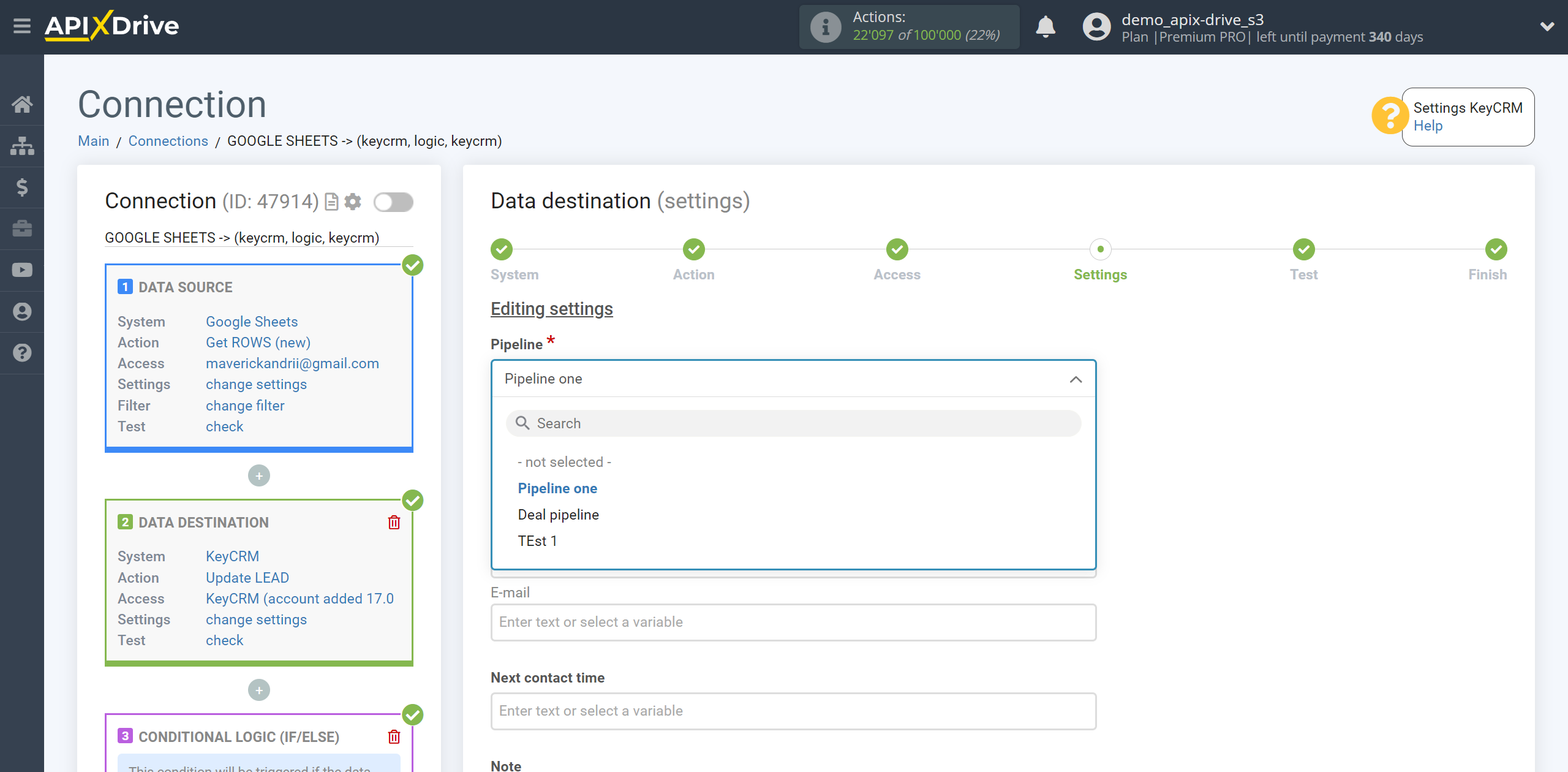The width and height of the screenshot is (1568, 772).
Task: Click 'check' in Data Source
Action: point(224,426)
